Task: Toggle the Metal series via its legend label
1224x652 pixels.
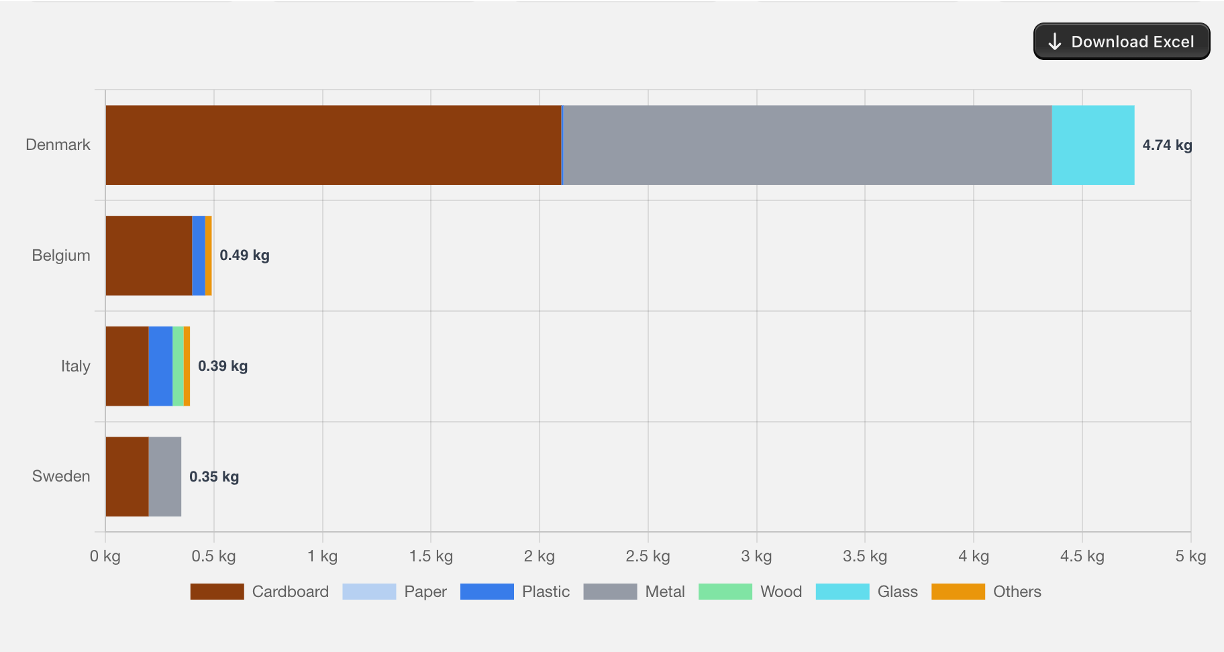Action: coord(666,591)
